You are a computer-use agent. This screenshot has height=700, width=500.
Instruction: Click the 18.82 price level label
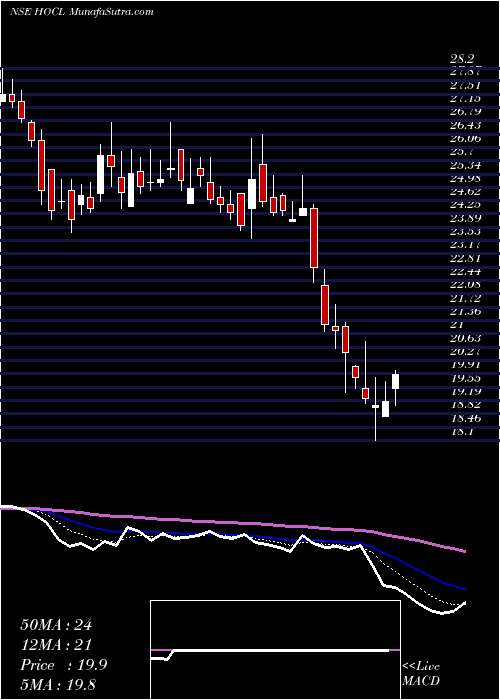point(465,404)
